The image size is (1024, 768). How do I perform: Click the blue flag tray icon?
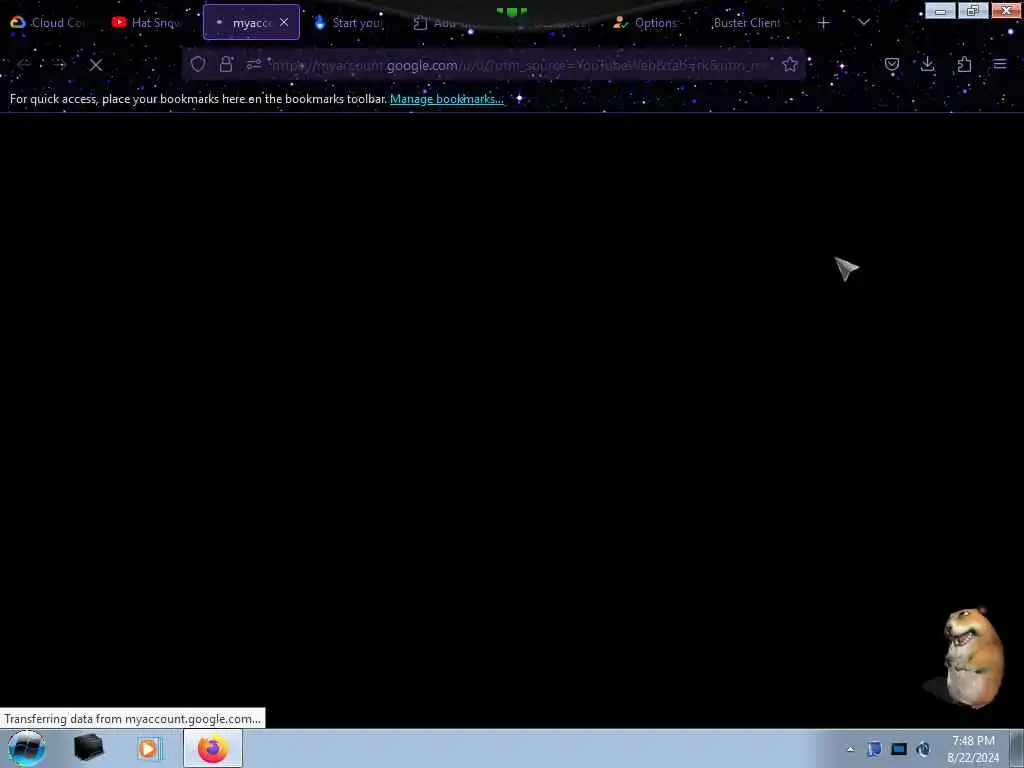pyautogui.click(x=874, y=749)
